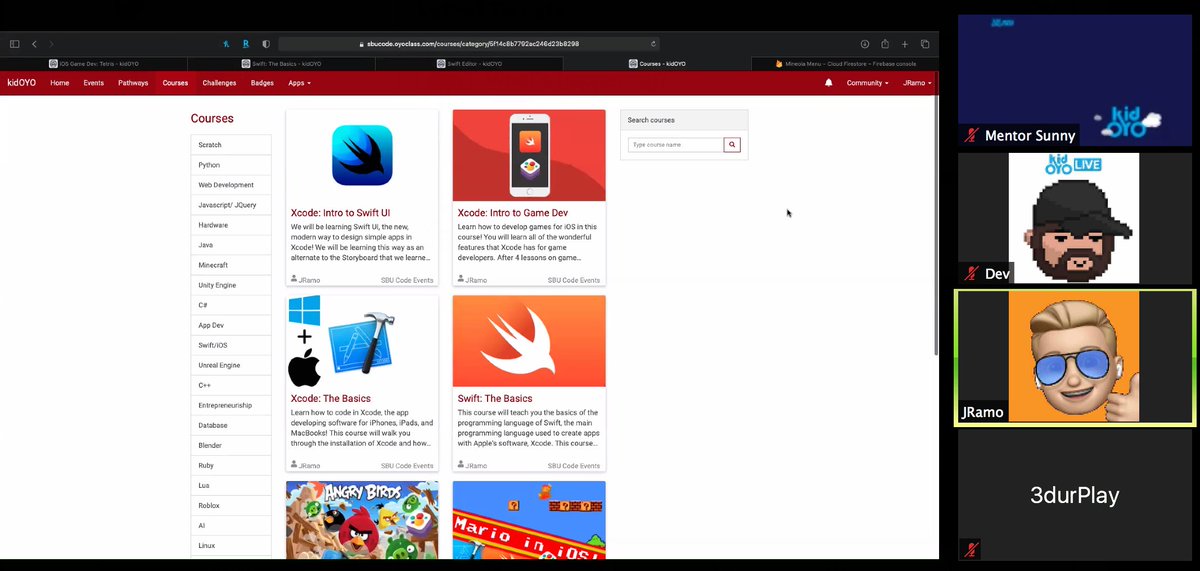Click the address bar URL field
This screenshot has height=571, width=1200.
pos(470,44)
